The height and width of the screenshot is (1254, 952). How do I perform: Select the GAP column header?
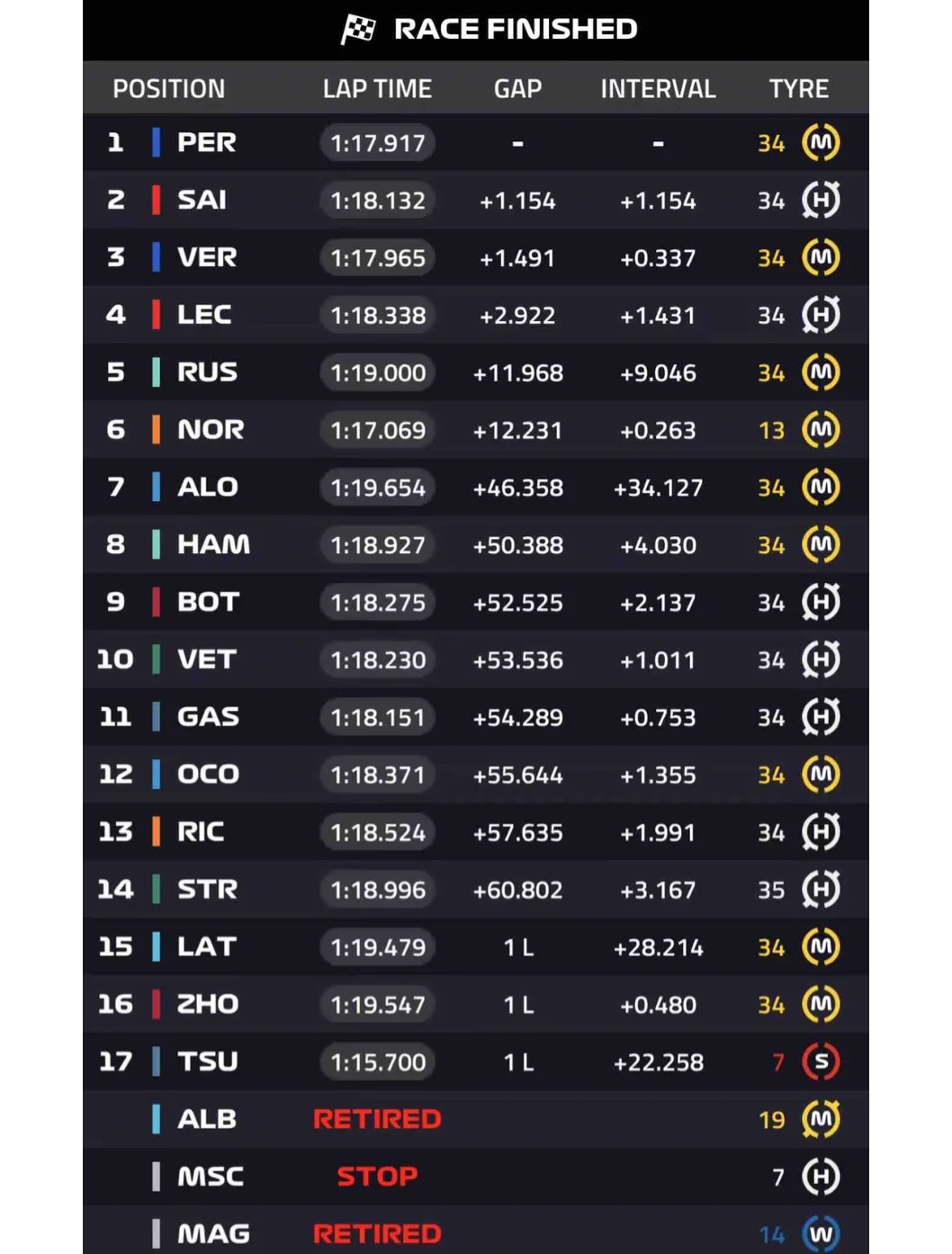pos(517,88)
